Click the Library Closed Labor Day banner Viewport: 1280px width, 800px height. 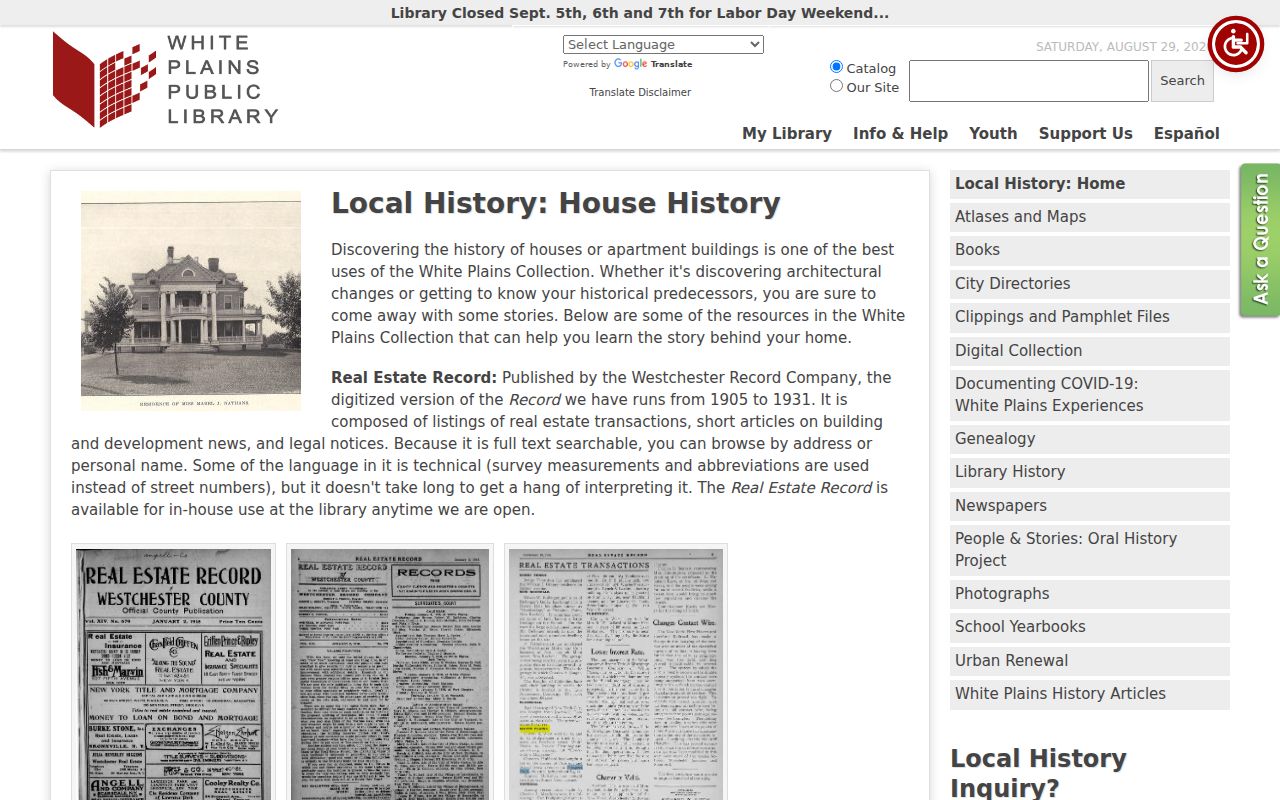pos(640,13)
